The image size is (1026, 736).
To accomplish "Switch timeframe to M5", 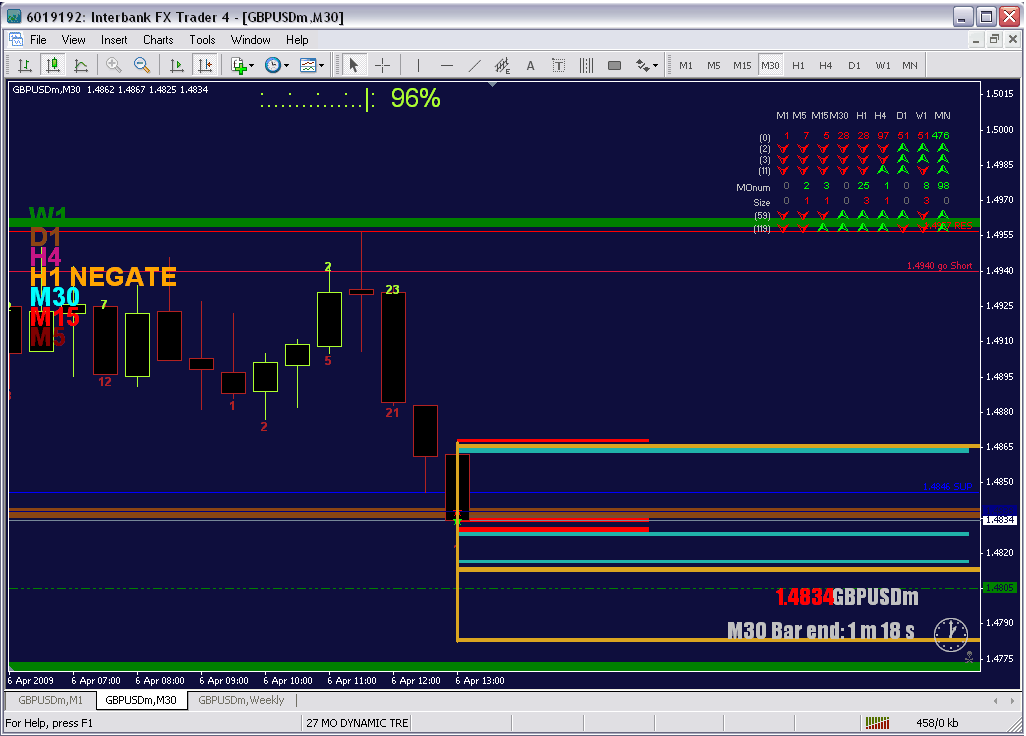I will [x=714, y=65].
